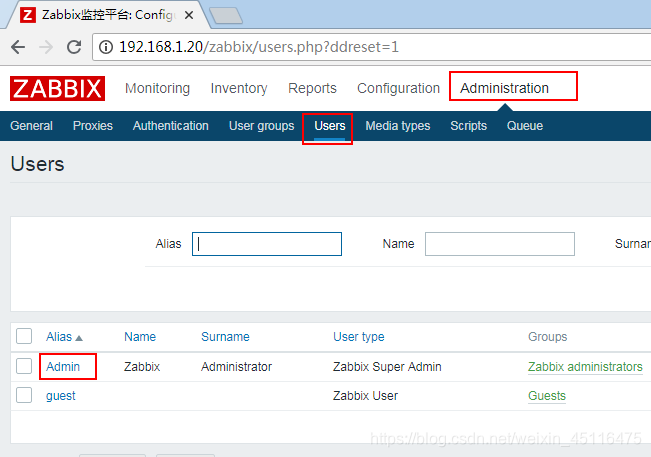Click the address bar URL
Screen dimensions: 651x457
(x=259, y=47)
